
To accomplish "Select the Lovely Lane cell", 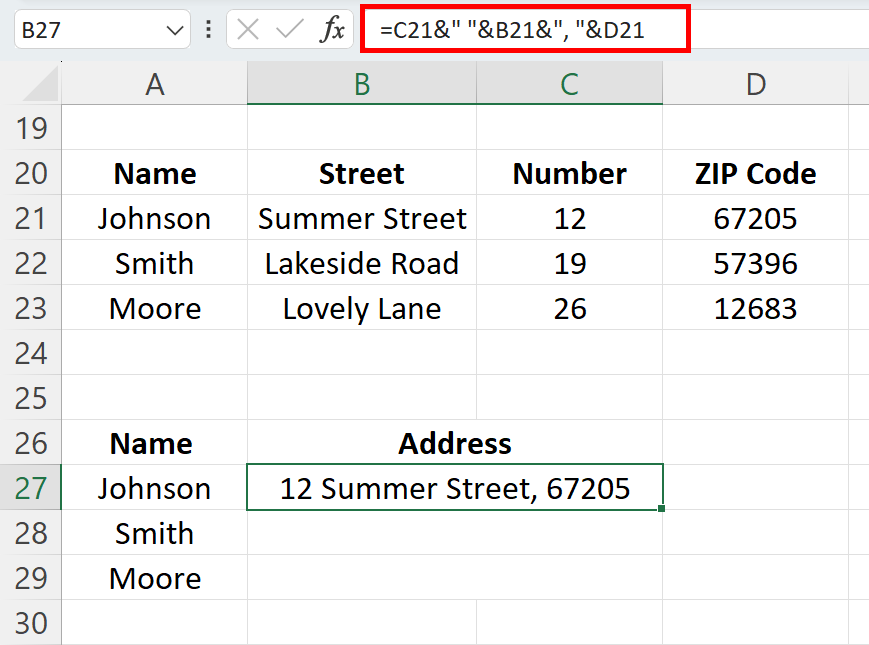I will click(362, 308).
